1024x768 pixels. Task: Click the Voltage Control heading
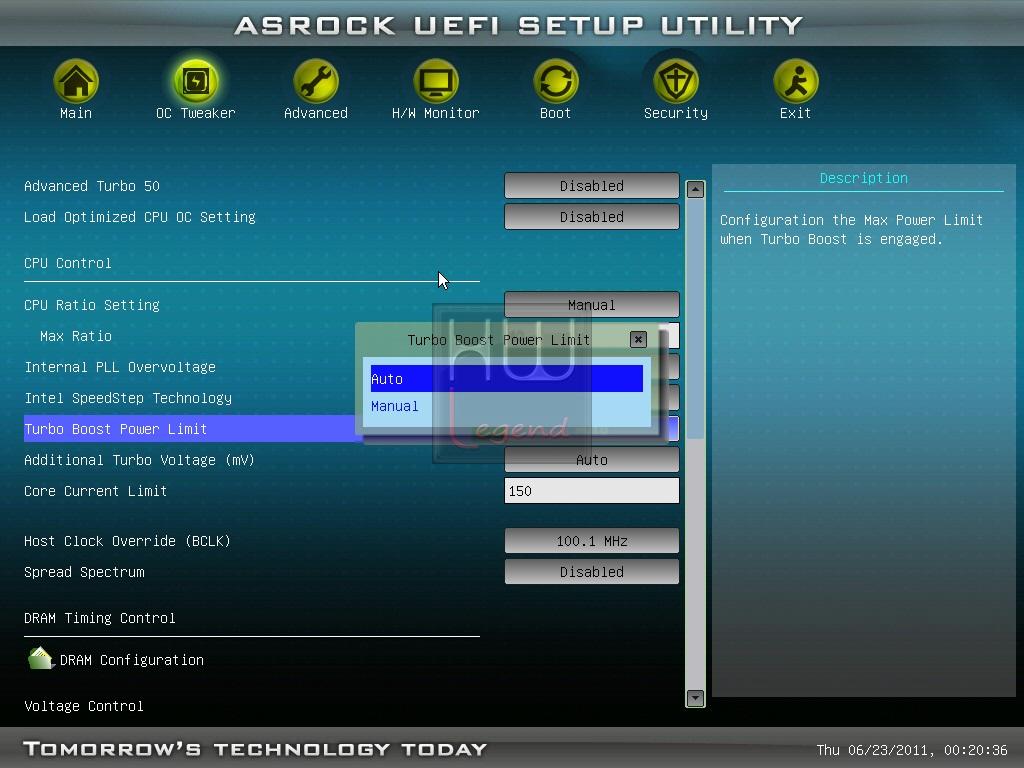(84, 705)
